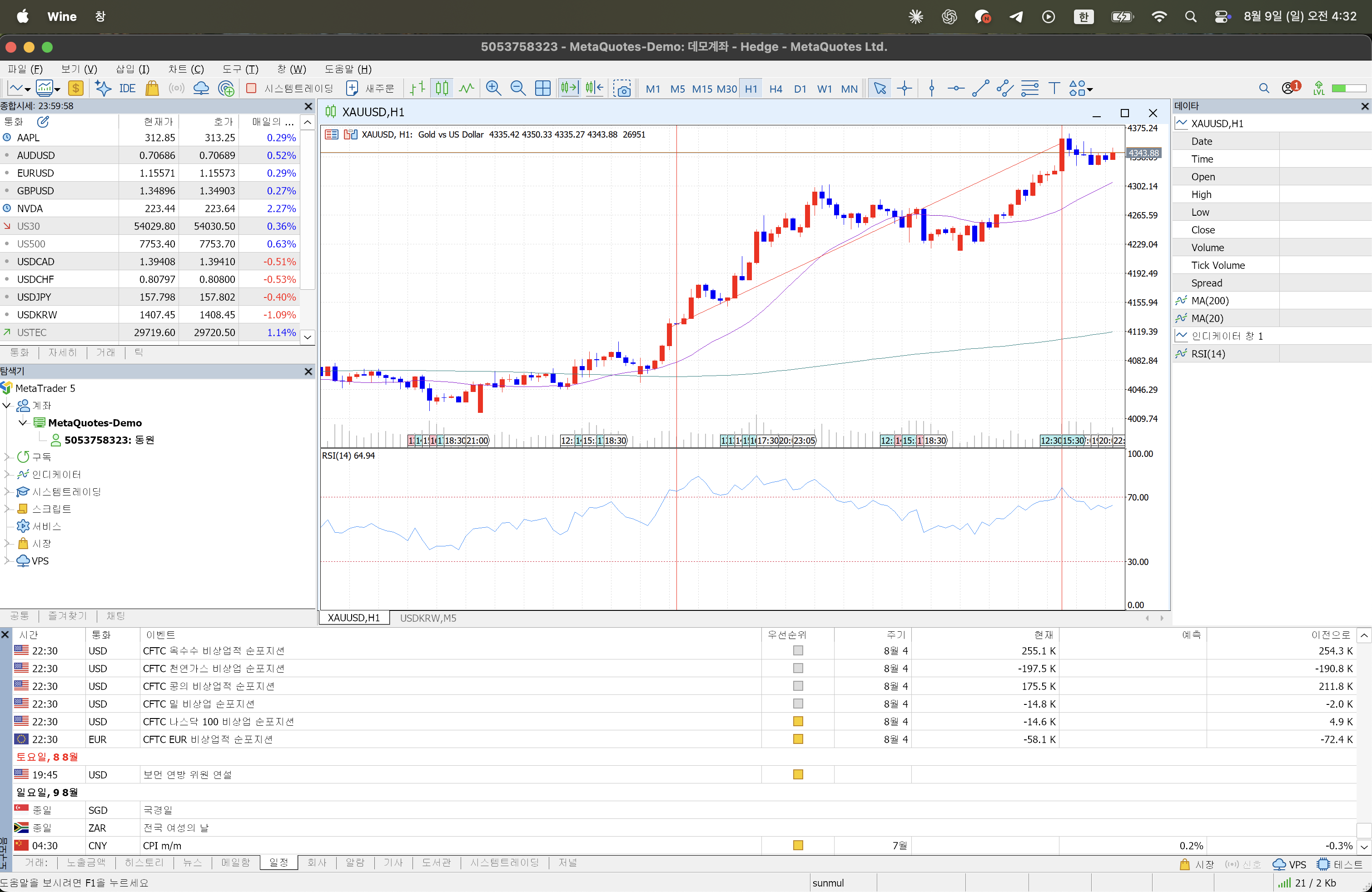
Task: Select the horizontal line drawing tool
Action: point(956,88)
